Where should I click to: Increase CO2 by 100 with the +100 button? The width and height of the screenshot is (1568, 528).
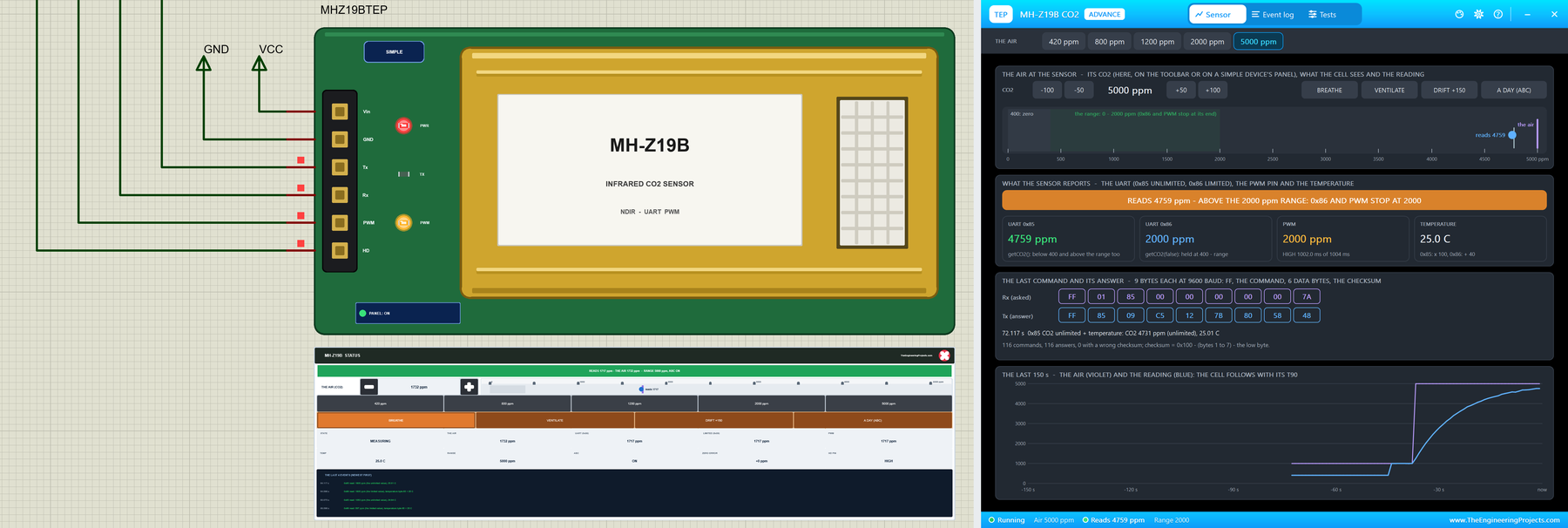coord(1213,90)
